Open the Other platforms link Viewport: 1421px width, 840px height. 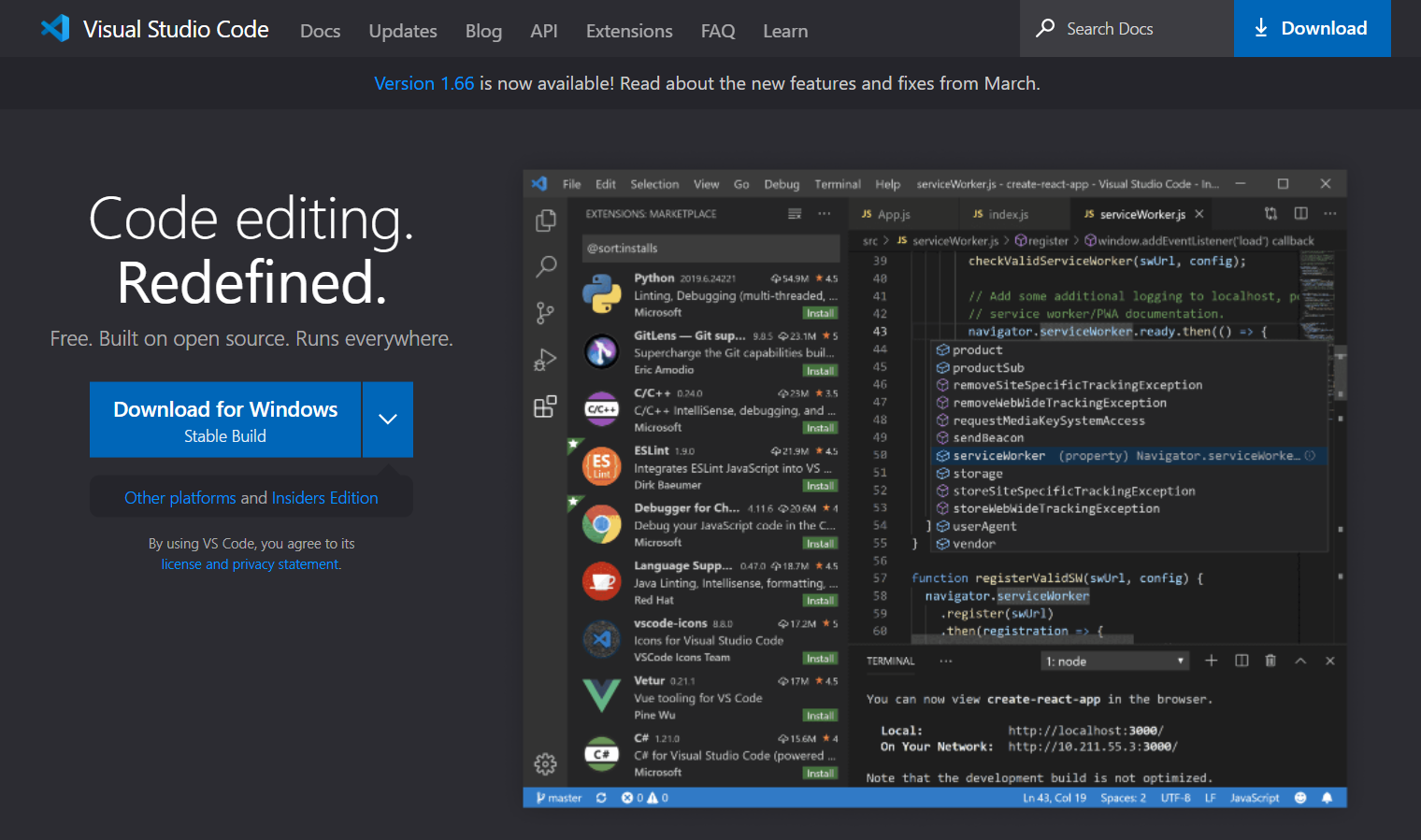(180, 498)
